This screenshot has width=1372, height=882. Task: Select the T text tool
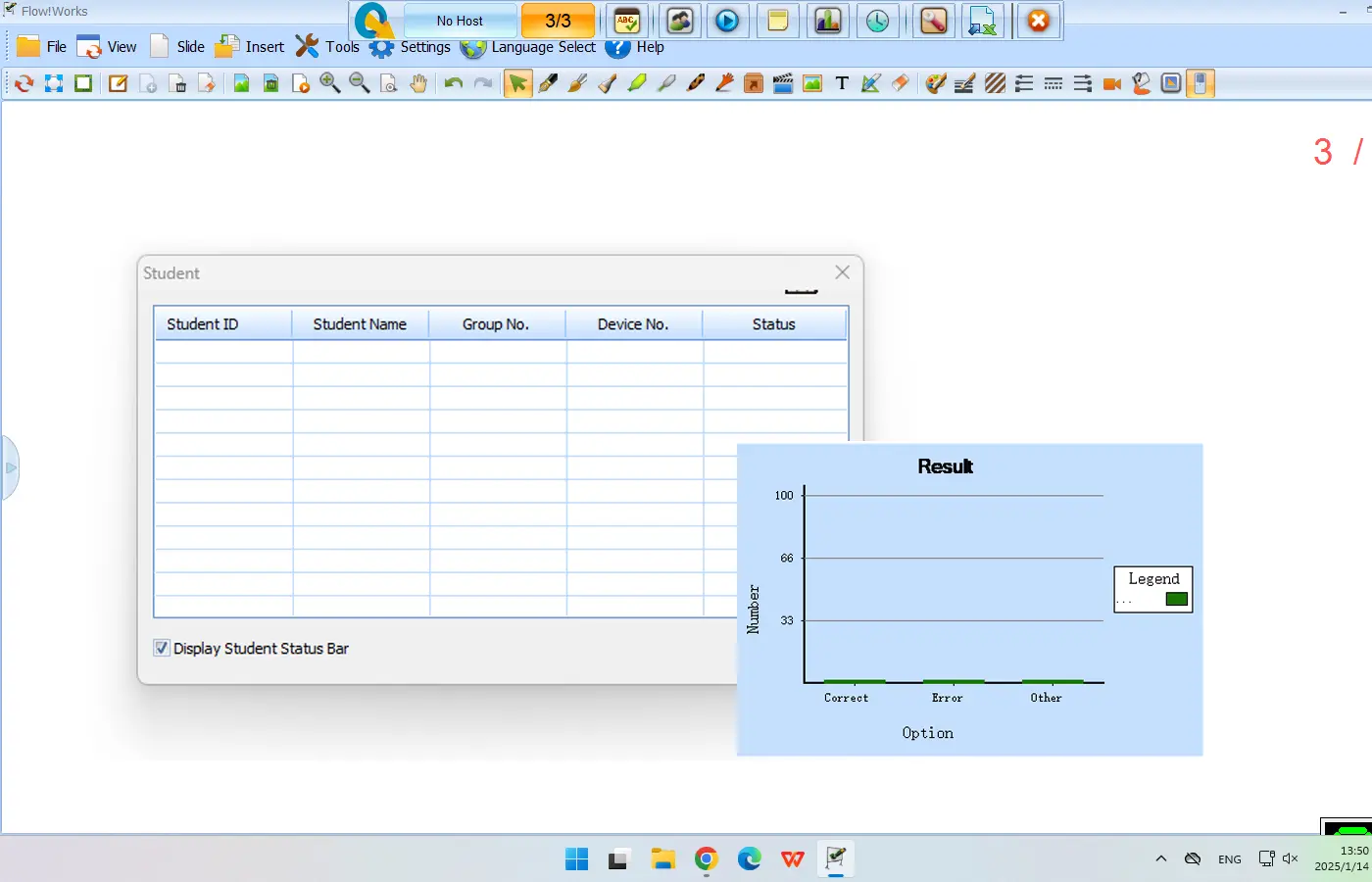[842, 83]
